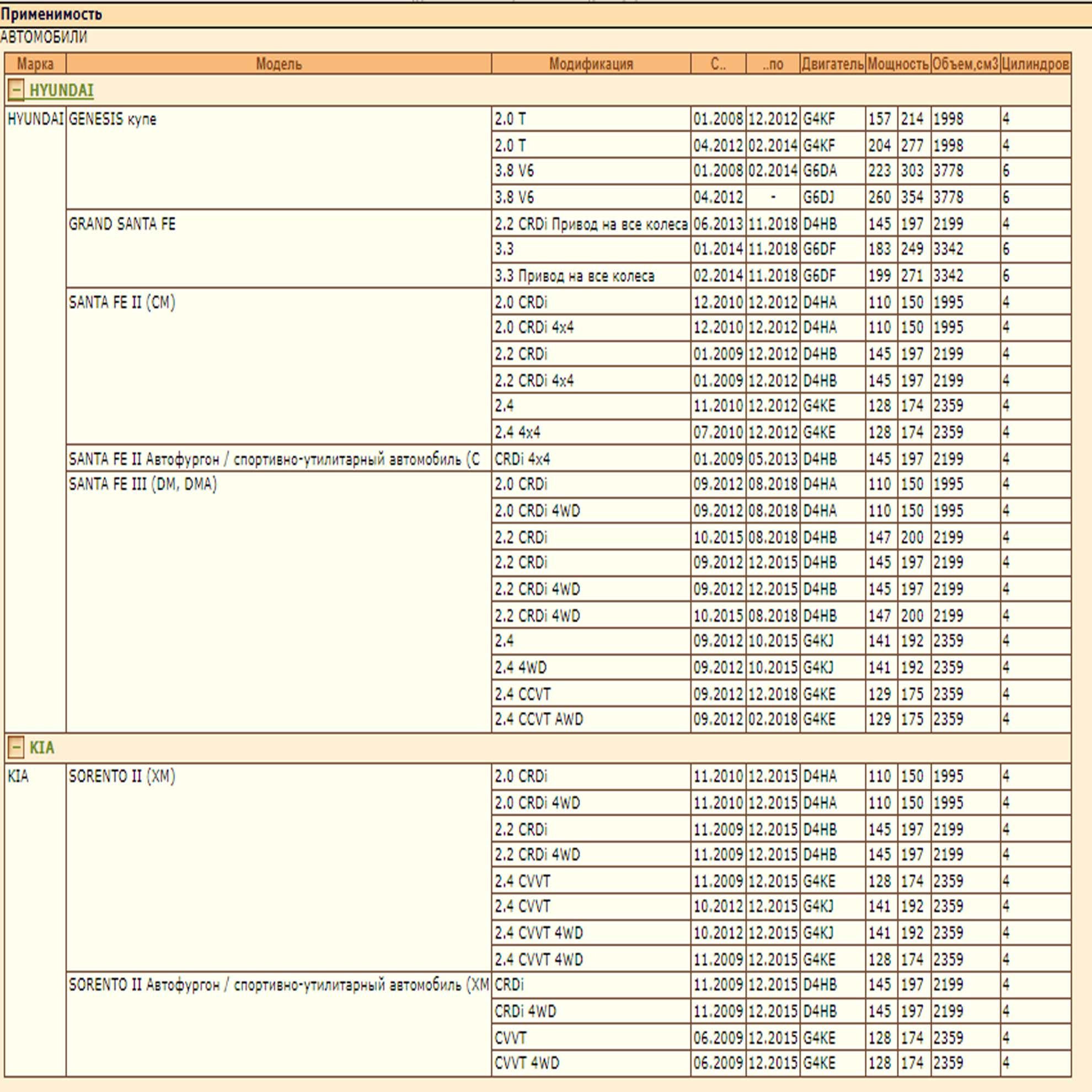Screen dimensions: 1092x1092
Task: Select the GENESIS купе model cell
Action: tap(279, 158)
